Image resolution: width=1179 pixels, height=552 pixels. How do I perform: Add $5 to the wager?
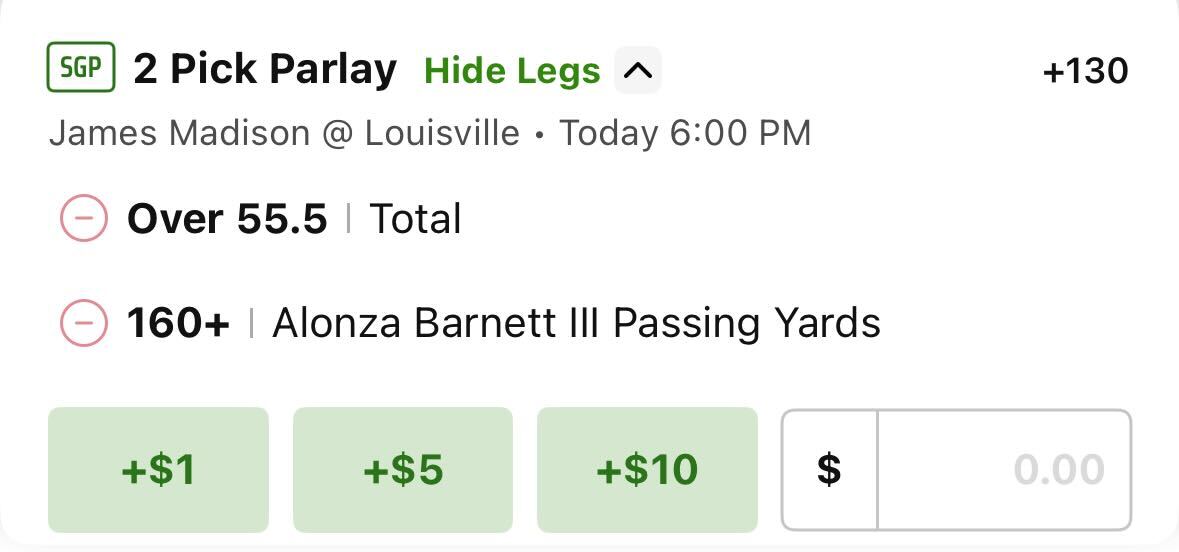(403, 470)
